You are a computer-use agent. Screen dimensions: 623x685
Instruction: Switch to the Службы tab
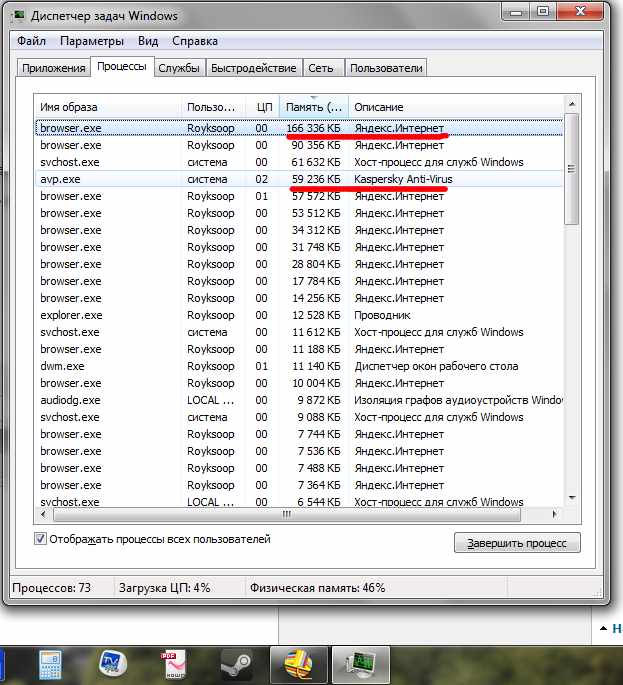[x=179, y=68]
